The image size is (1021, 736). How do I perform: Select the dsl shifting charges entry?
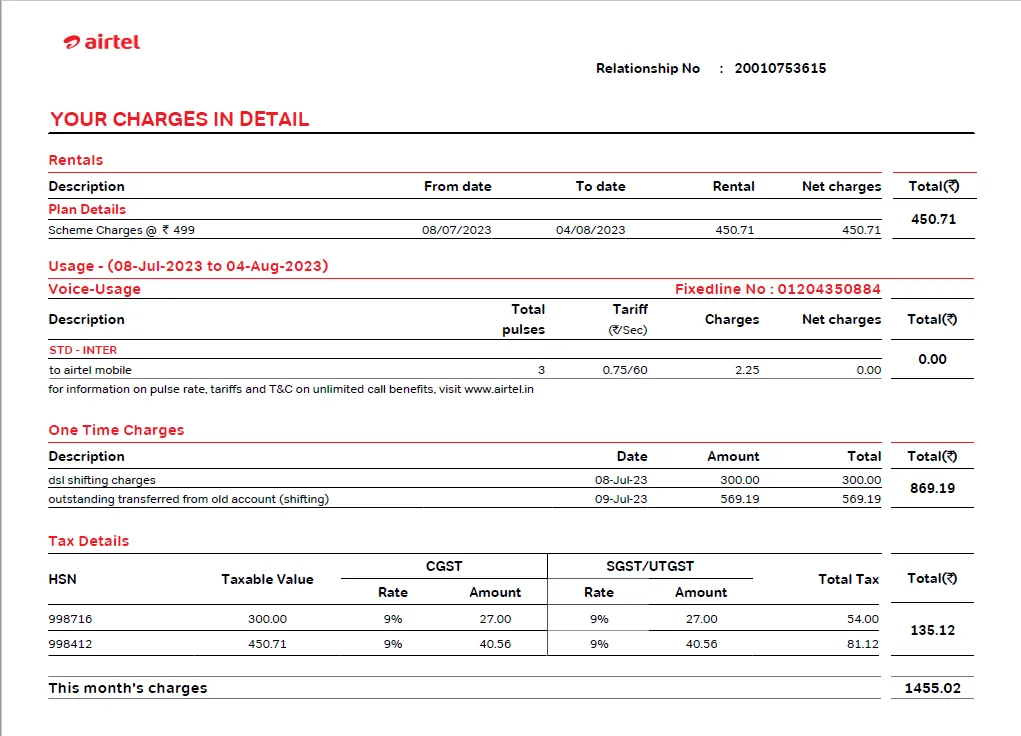pos(102,480)
